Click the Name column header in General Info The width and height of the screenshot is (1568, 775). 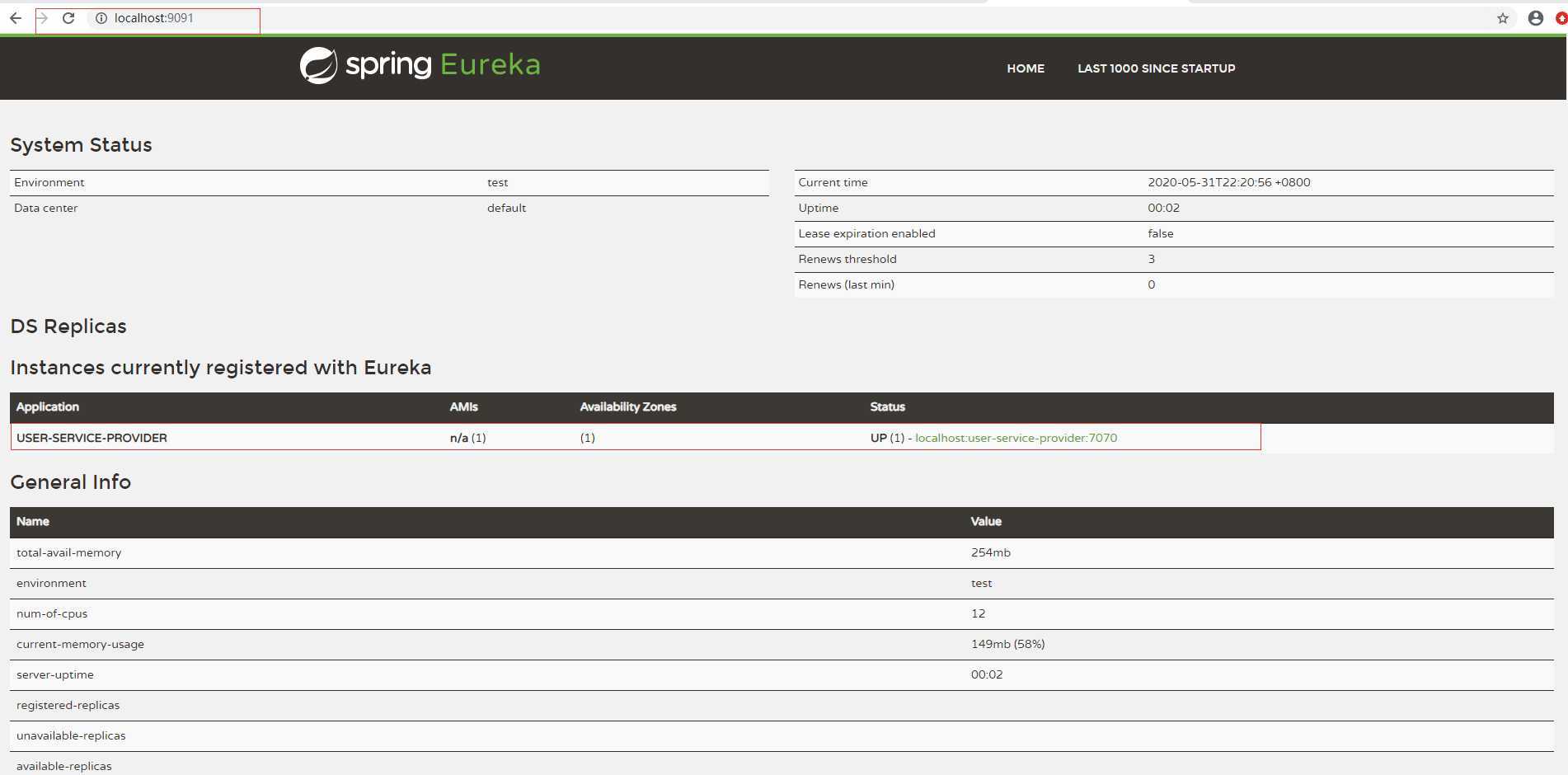click(x=33, y=521)
